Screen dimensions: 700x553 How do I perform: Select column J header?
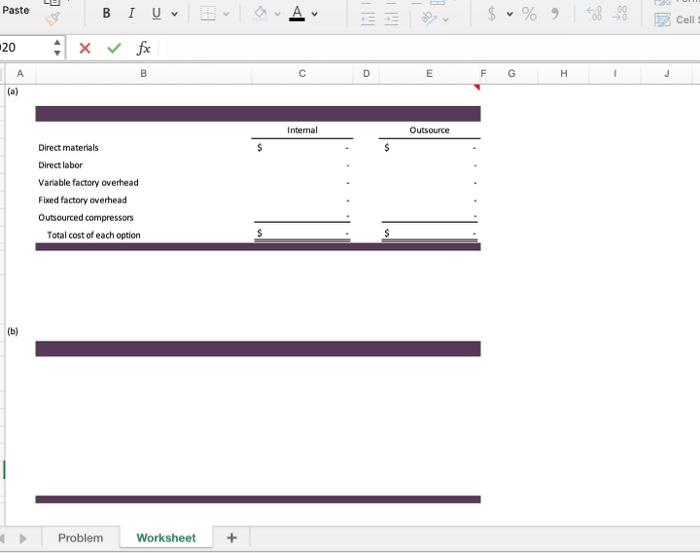[667, 74]
